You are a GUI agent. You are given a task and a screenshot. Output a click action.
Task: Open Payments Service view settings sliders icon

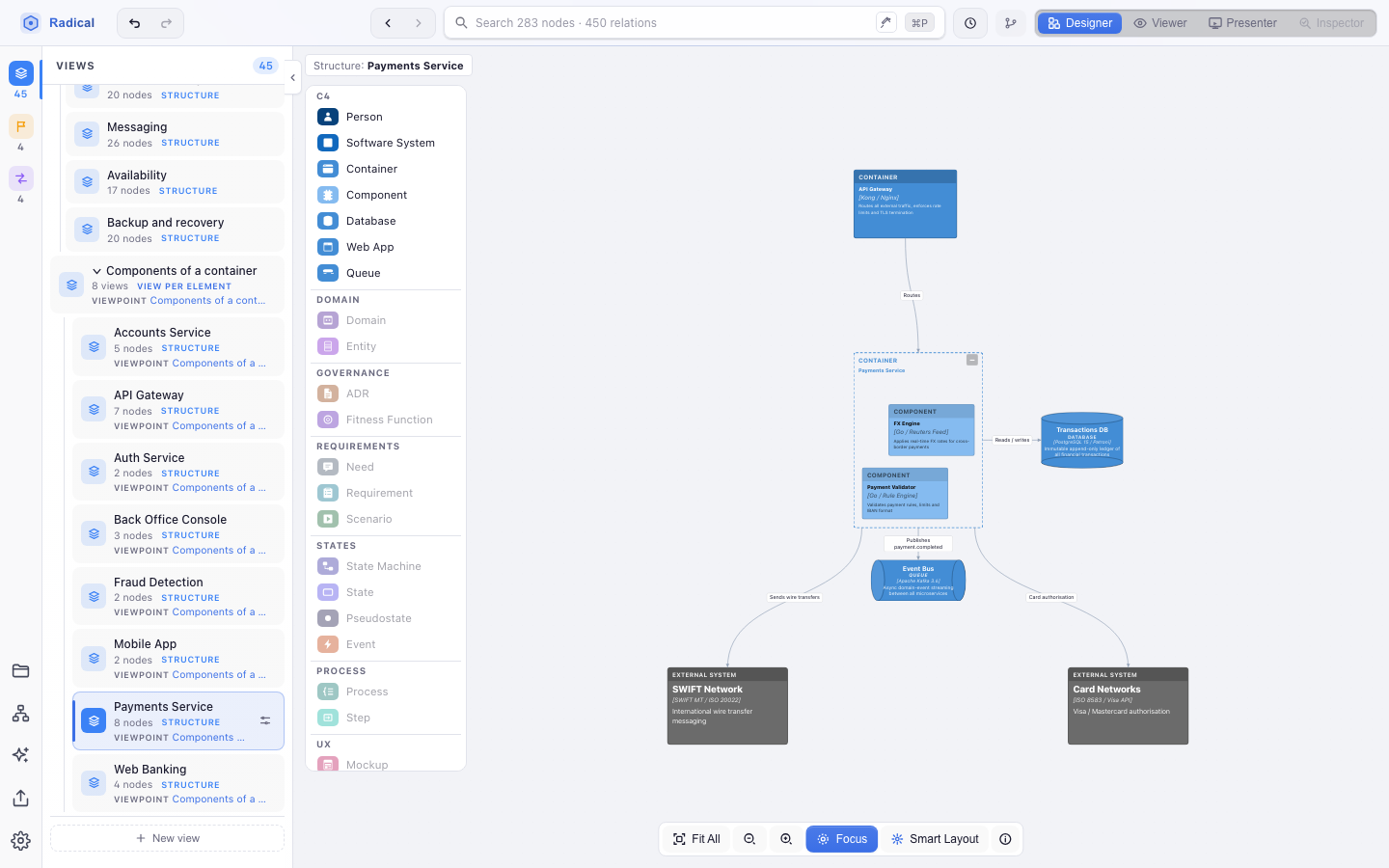(x=265, y=720)
